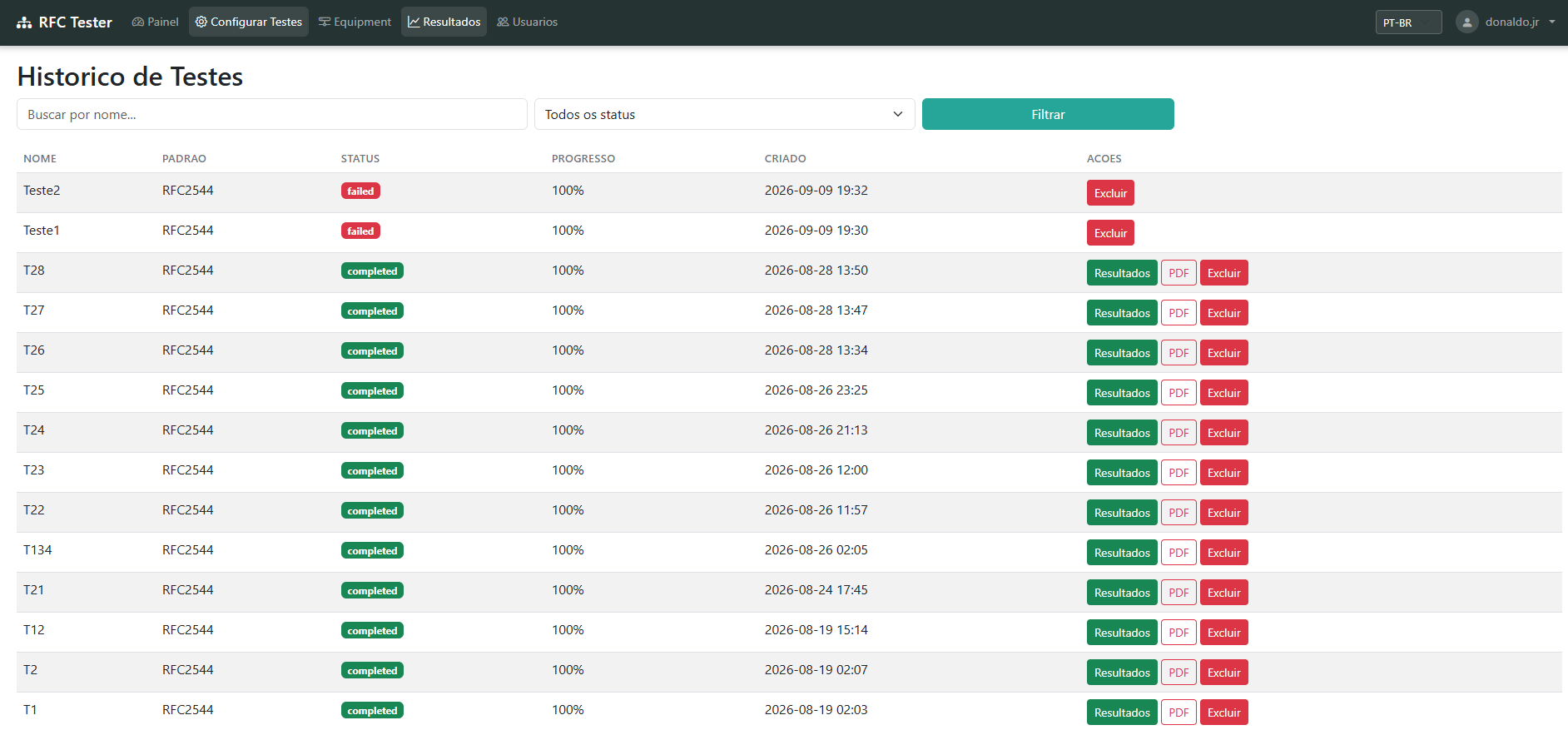Open the Todos os status dropdown
The image size is (1568, 730).
point(724,114)
